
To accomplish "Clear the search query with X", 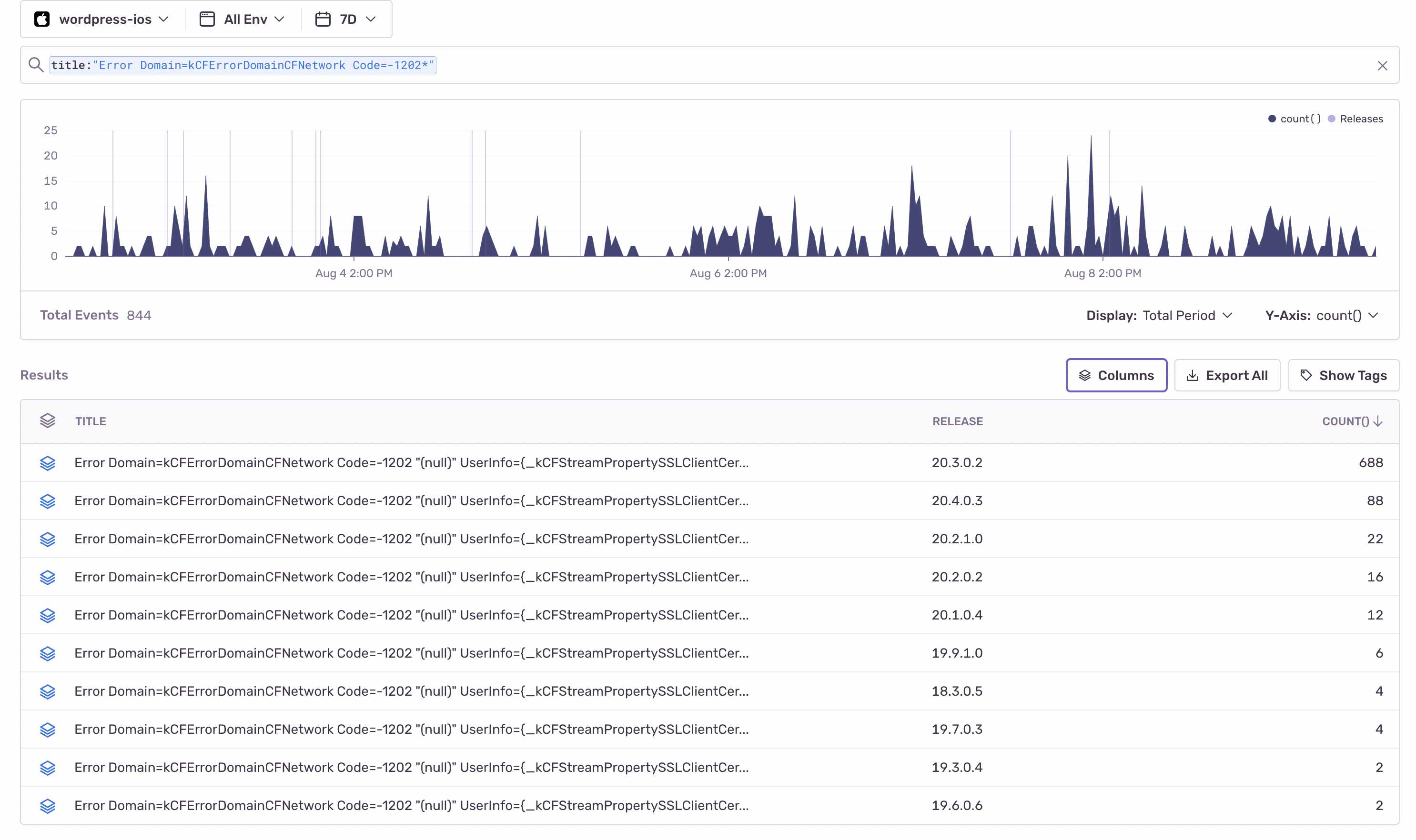I will point(1382,66).
